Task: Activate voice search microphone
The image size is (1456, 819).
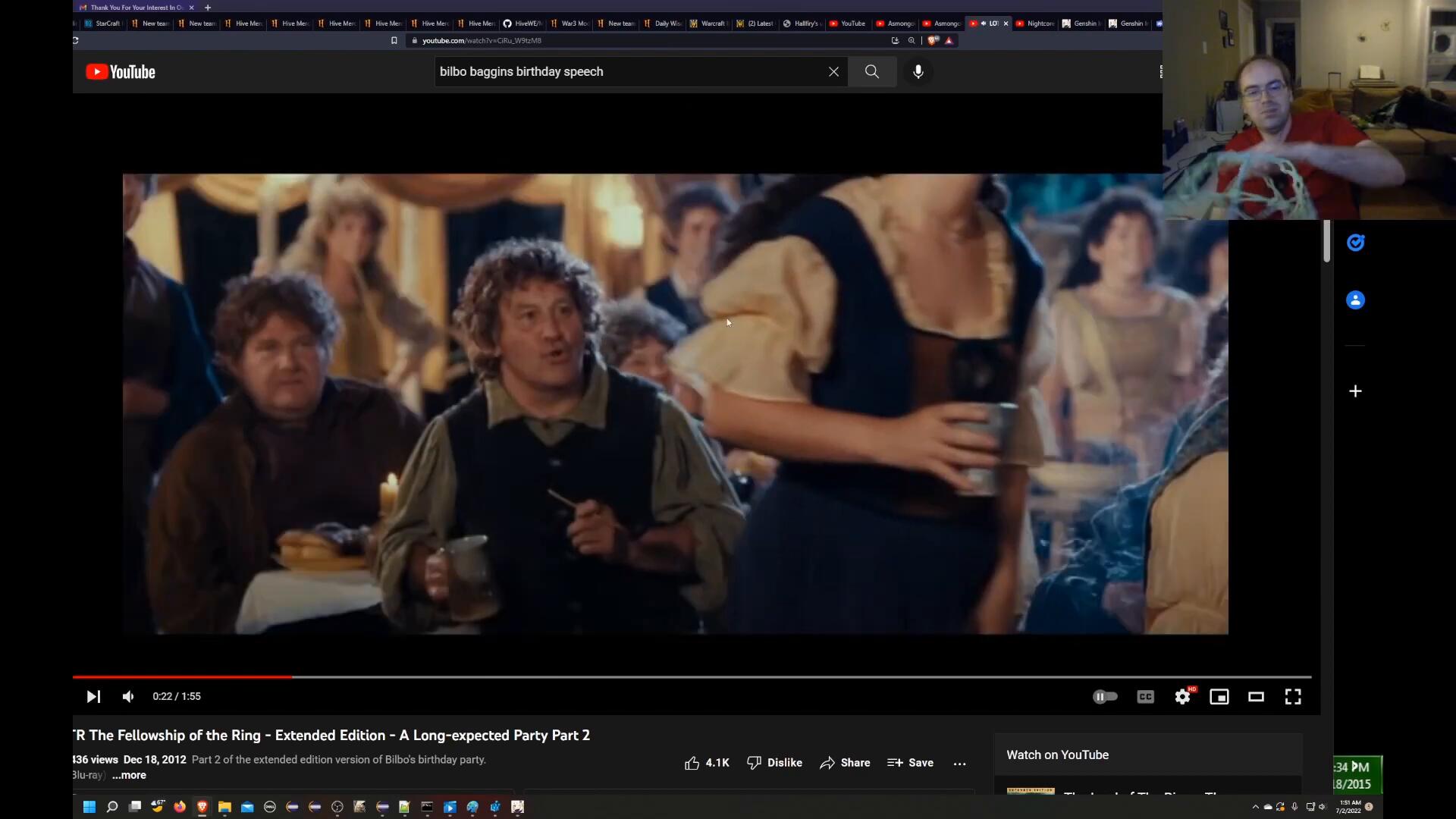Action: pyautogui.click(x=918, y=72)
